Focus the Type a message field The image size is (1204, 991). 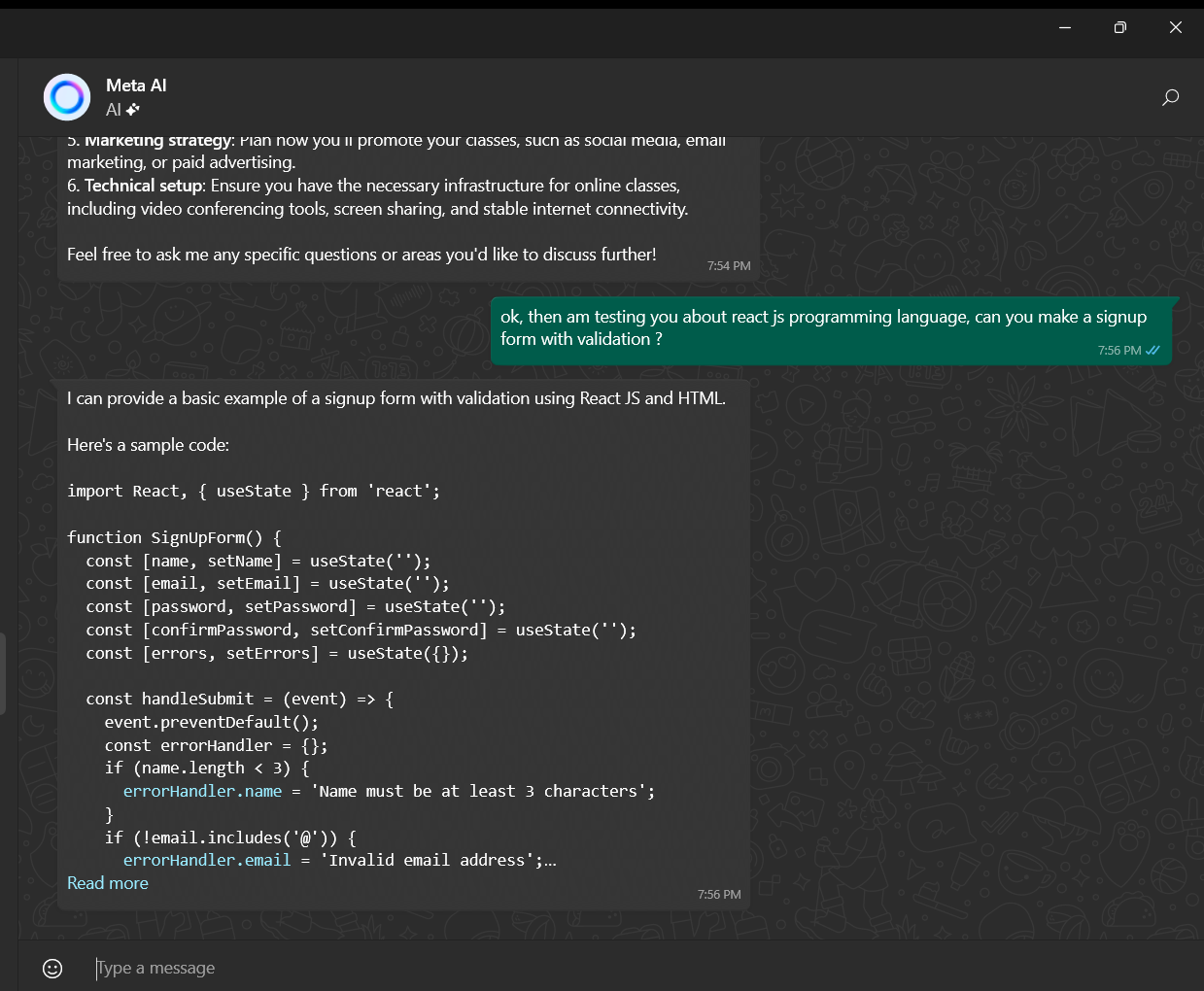[583, 968]
